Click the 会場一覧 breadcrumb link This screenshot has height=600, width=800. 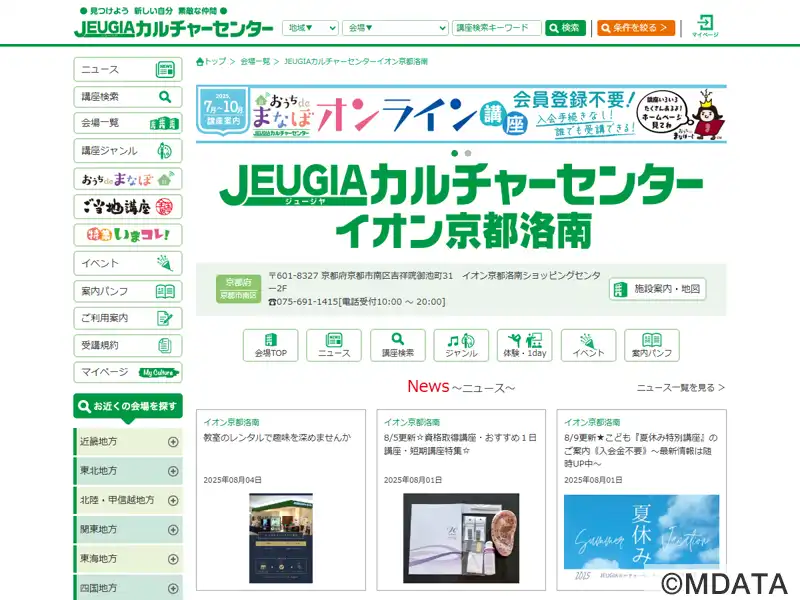click(x=255, y=62)
